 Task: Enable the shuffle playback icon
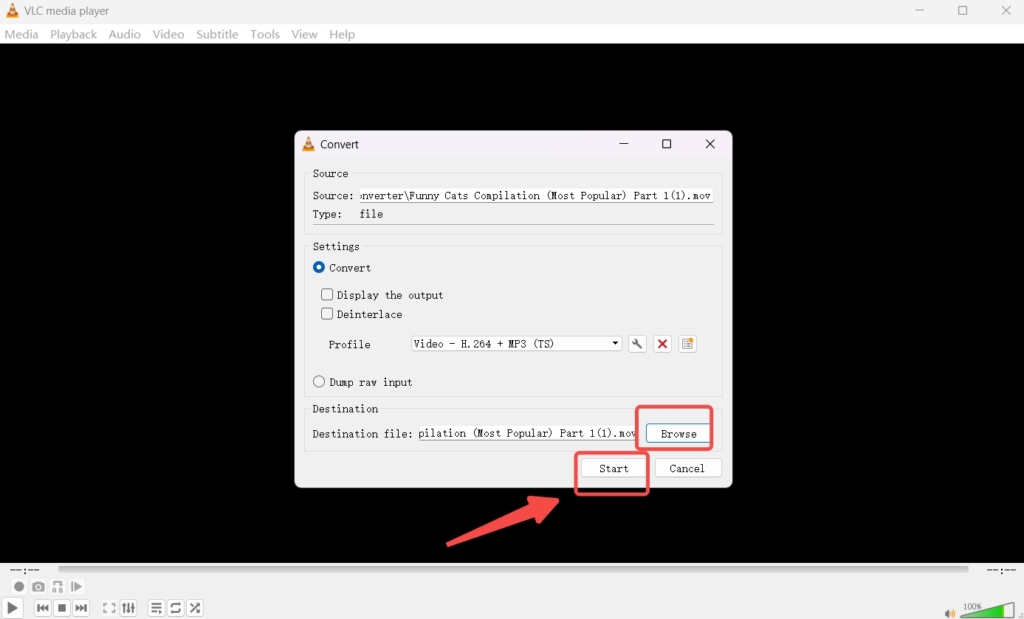[x=195, y=607]
